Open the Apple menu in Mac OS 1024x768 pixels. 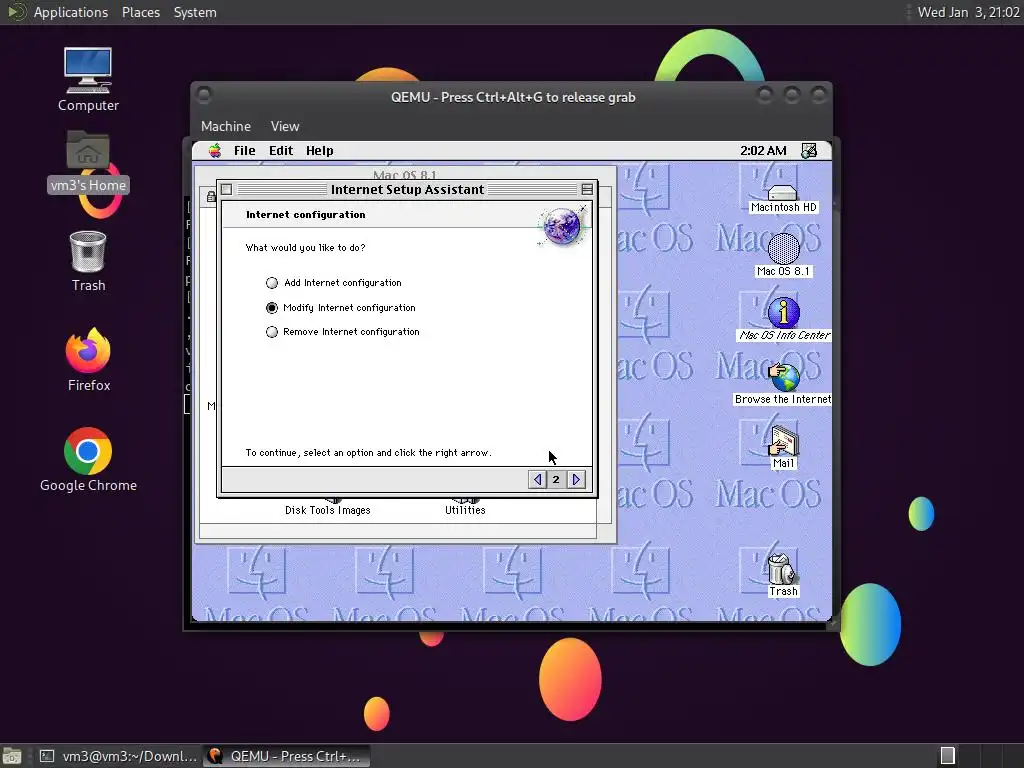(x=214, y=151)
